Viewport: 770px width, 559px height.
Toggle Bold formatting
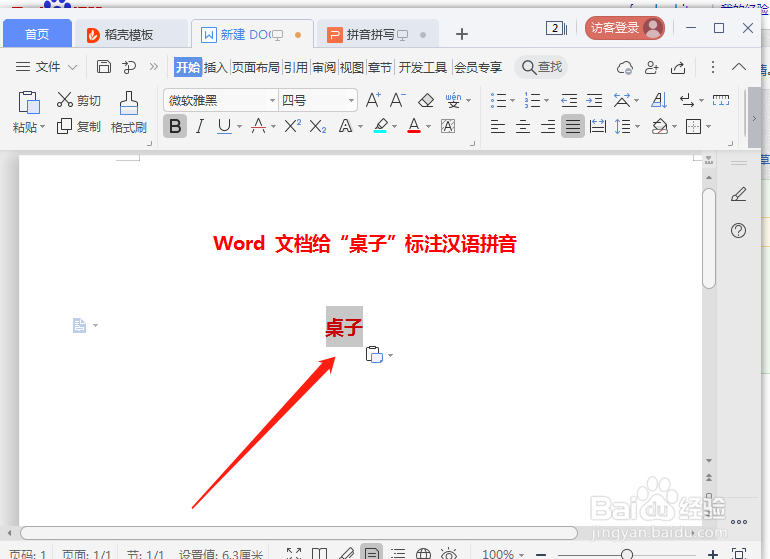(x=175, y=126)
